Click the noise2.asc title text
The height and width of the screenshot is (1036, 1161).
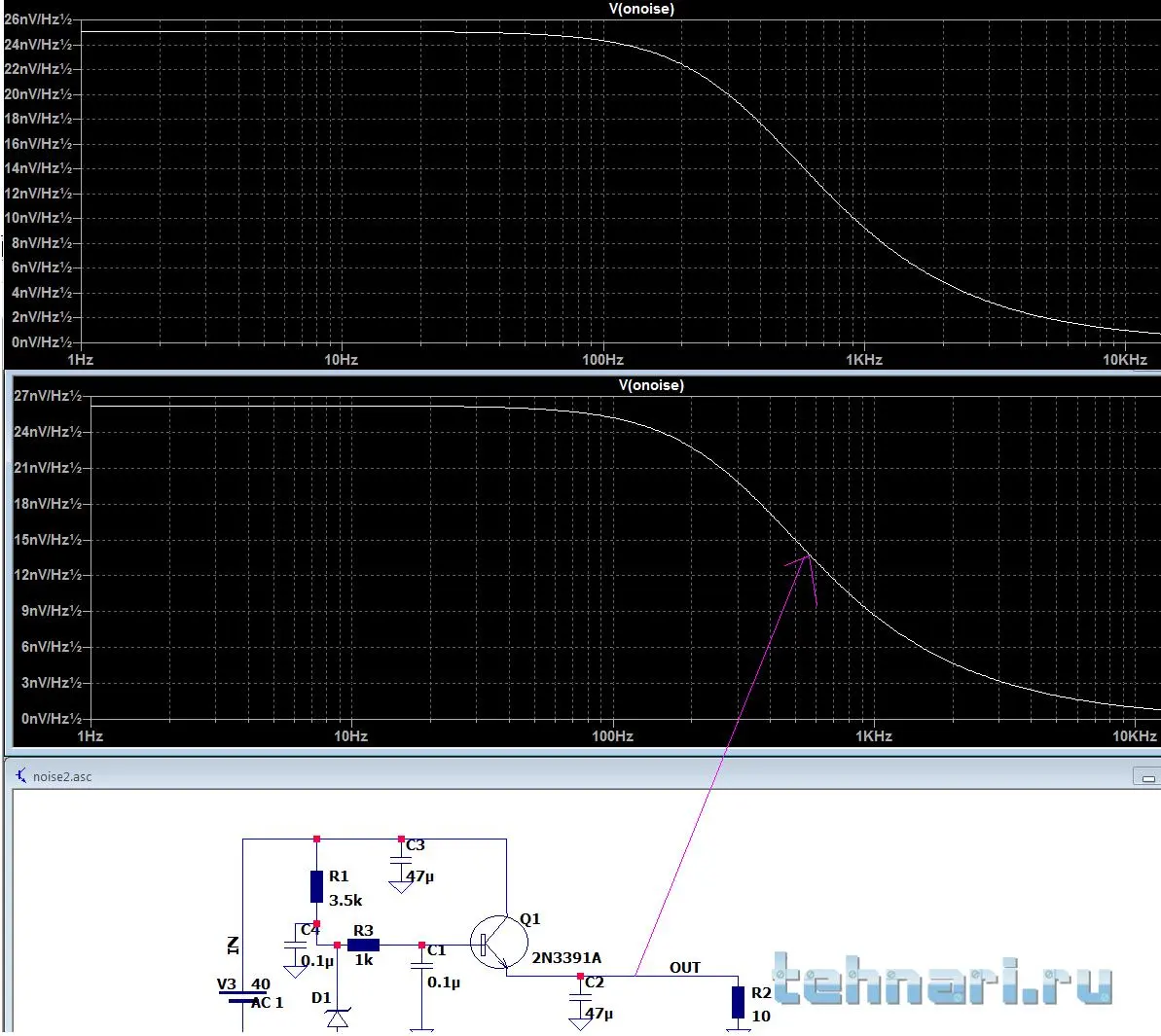(62, 776)
